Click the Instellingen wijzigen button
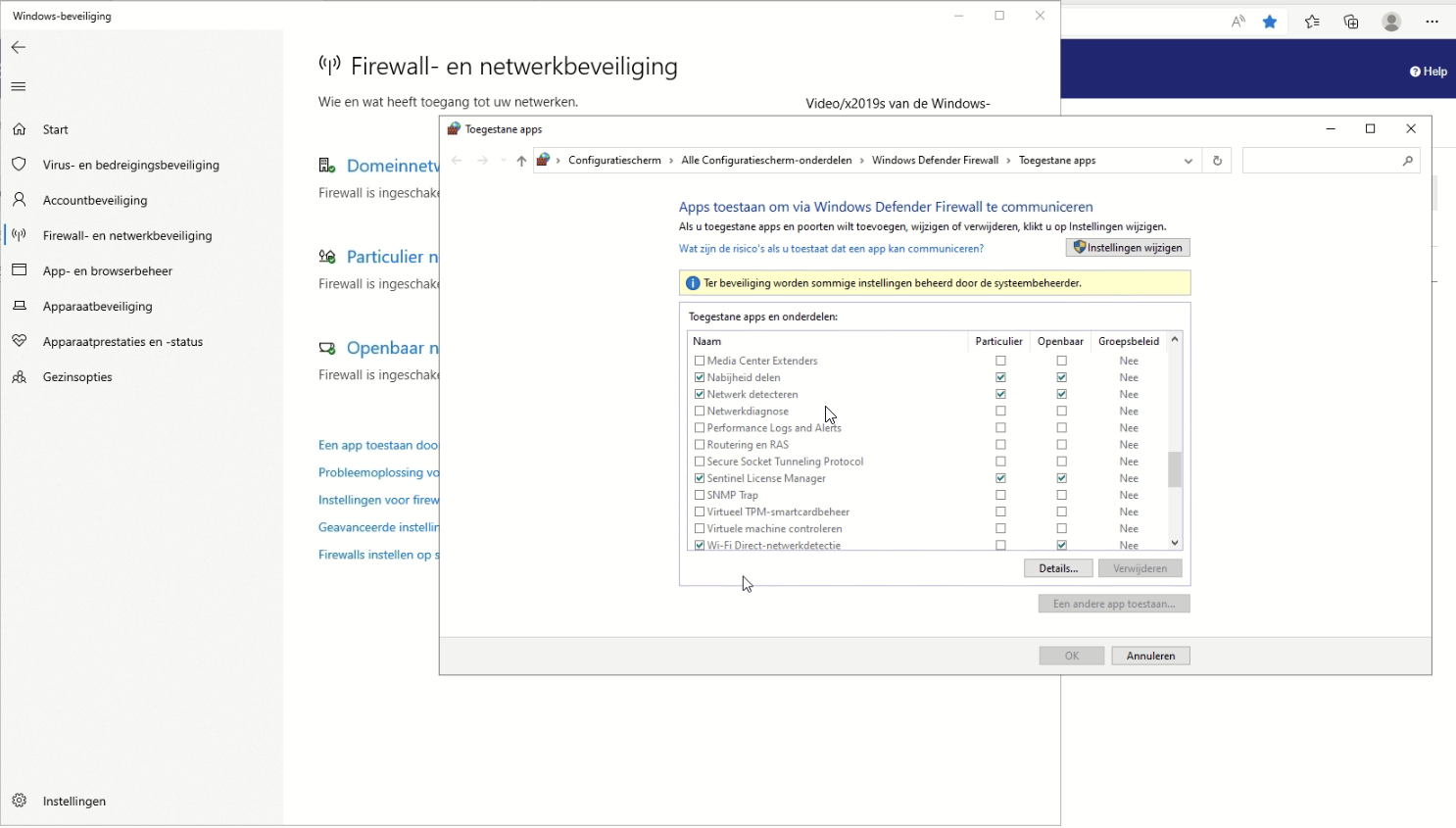This screenshot has width=1456, height=828. 1128,248
